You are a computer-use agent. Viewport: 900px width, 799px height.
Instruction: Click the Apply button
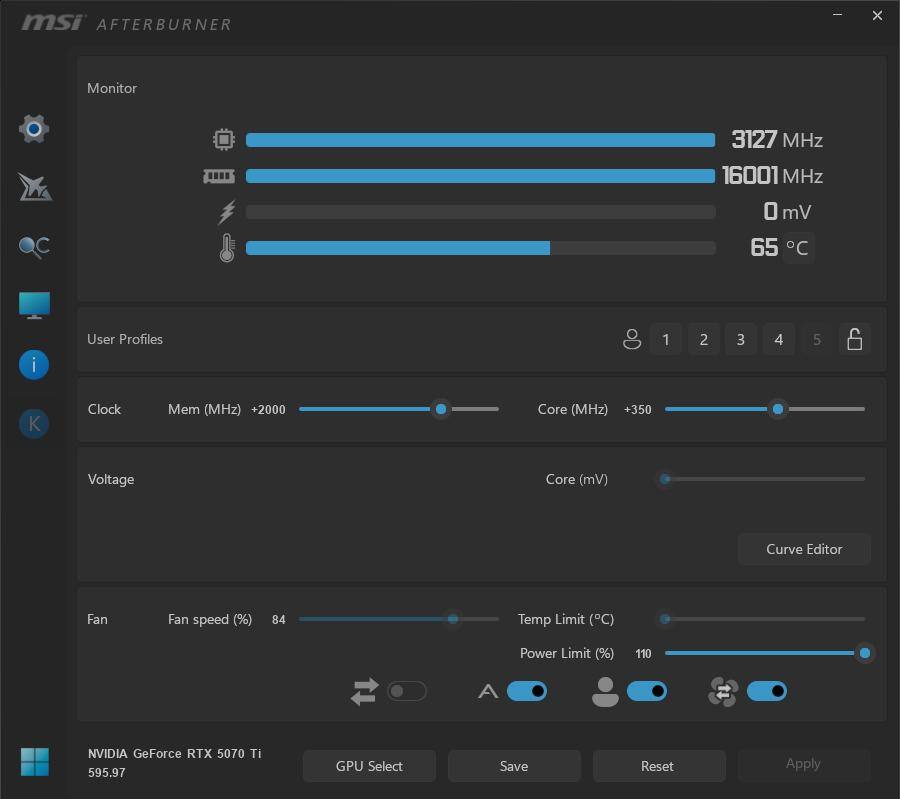pyautogui.click(x=803, y=763)
